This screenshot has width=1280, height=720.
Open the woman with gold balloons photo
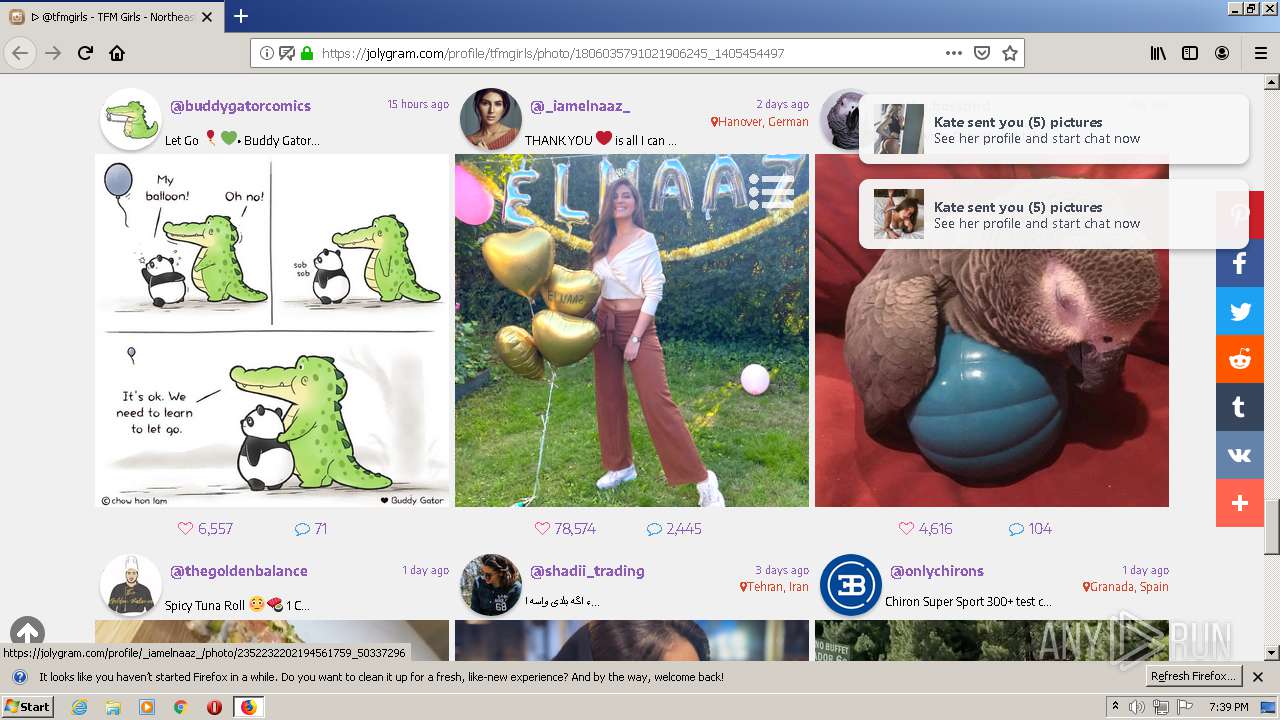coord(632,330)
